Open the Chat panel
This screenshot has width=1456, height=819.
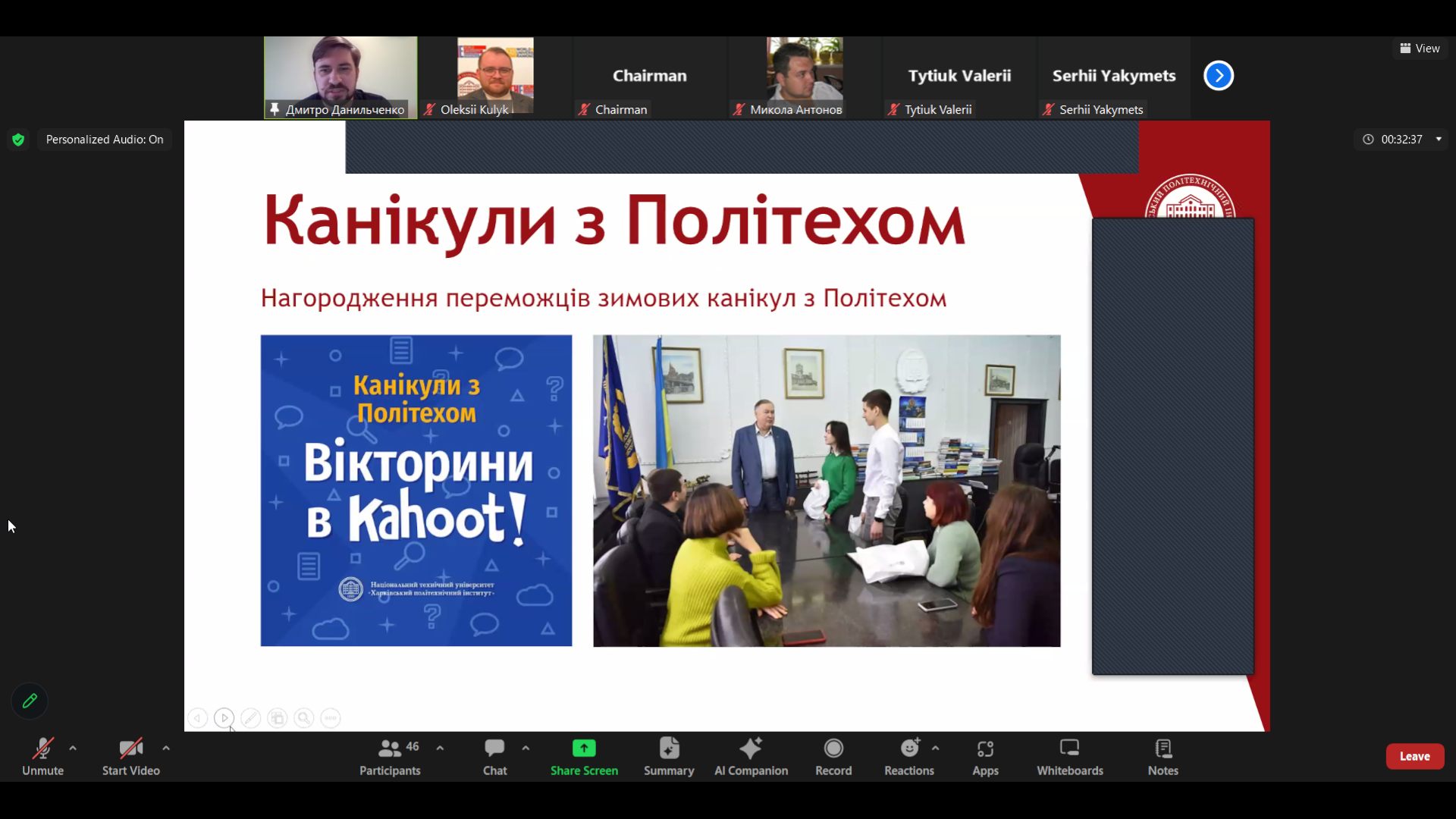tap(494, 756)
